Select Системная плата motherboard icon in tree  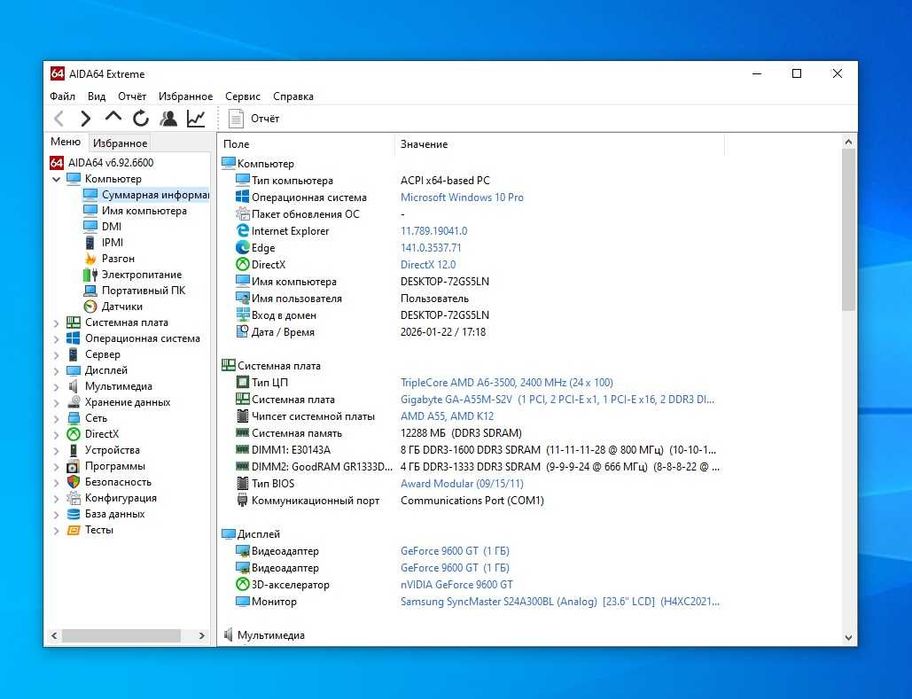[73, 322]
